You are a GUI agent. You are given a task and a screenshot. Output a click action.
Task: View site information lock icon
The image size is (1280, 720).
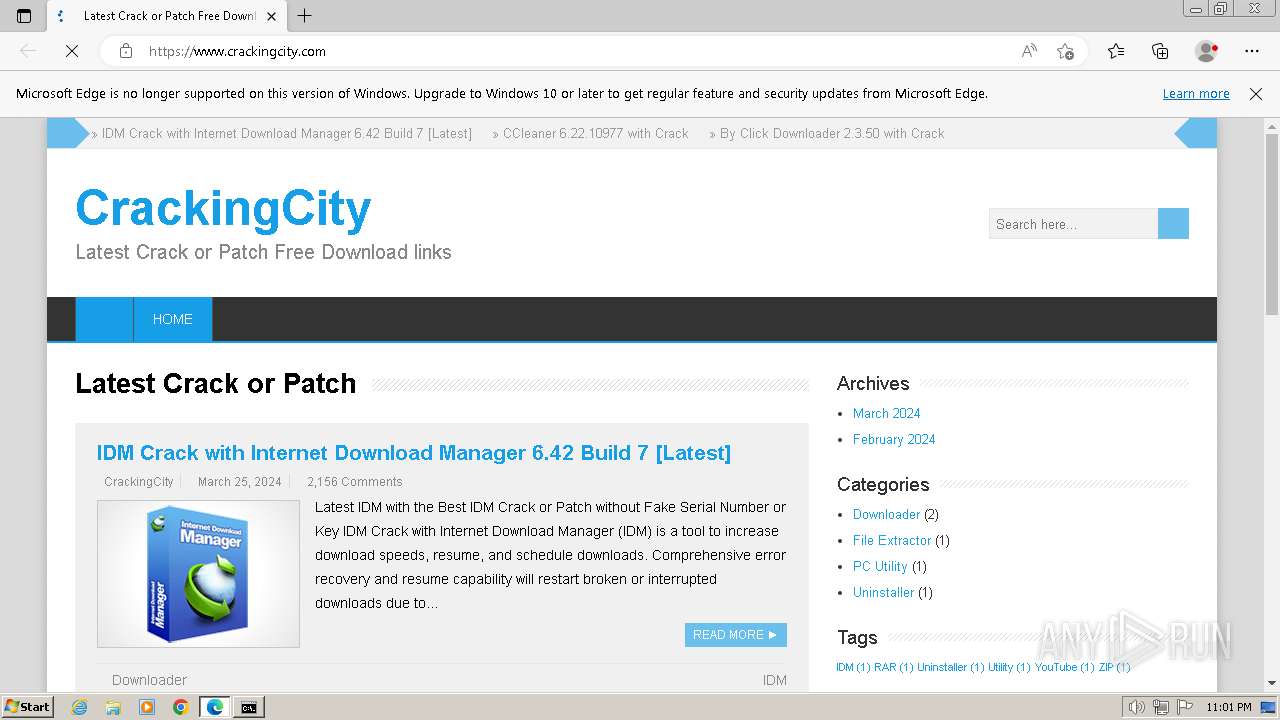(125, 51)
